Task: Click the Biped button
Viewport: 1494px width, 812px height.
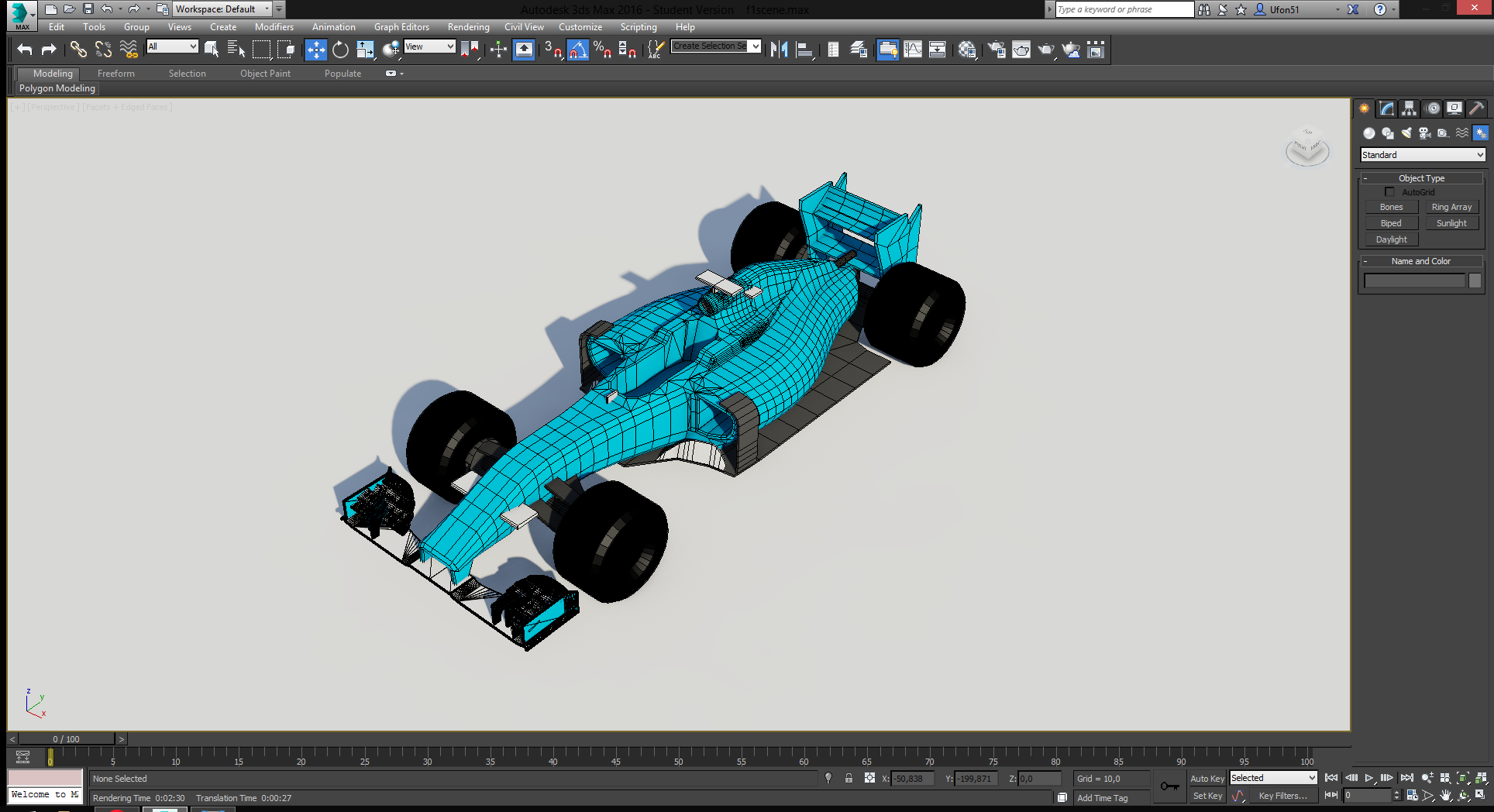Action: pyautogui.click(x=1391, y=223)
